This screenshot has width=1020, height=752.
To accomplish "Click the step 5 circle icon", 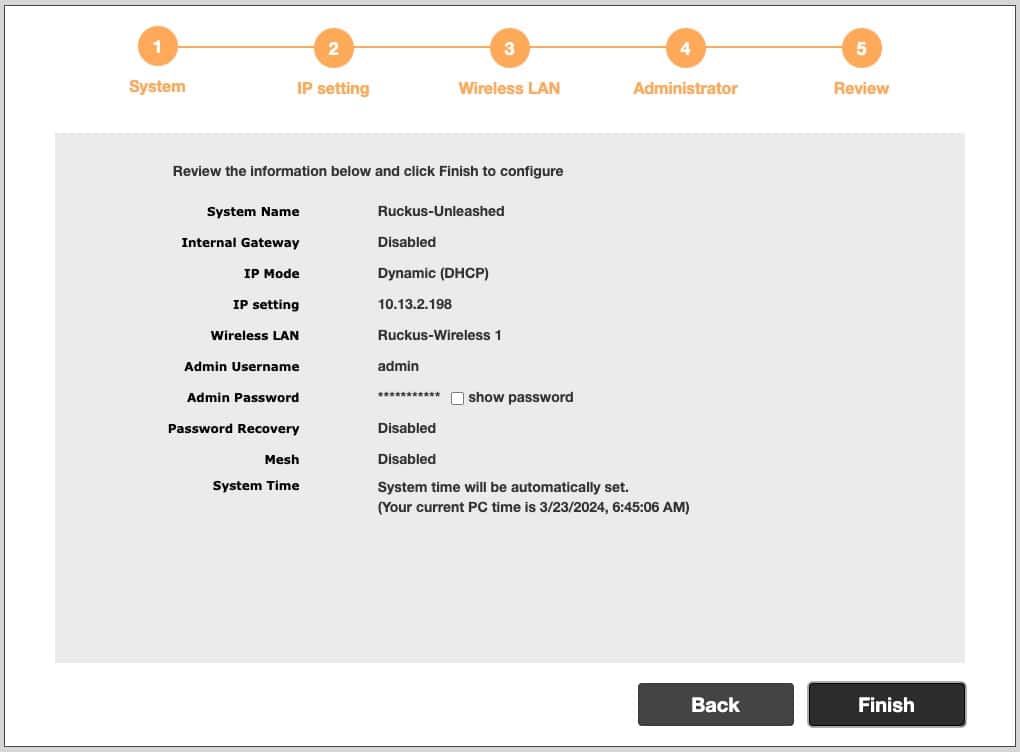I will [x=861, y=48].
